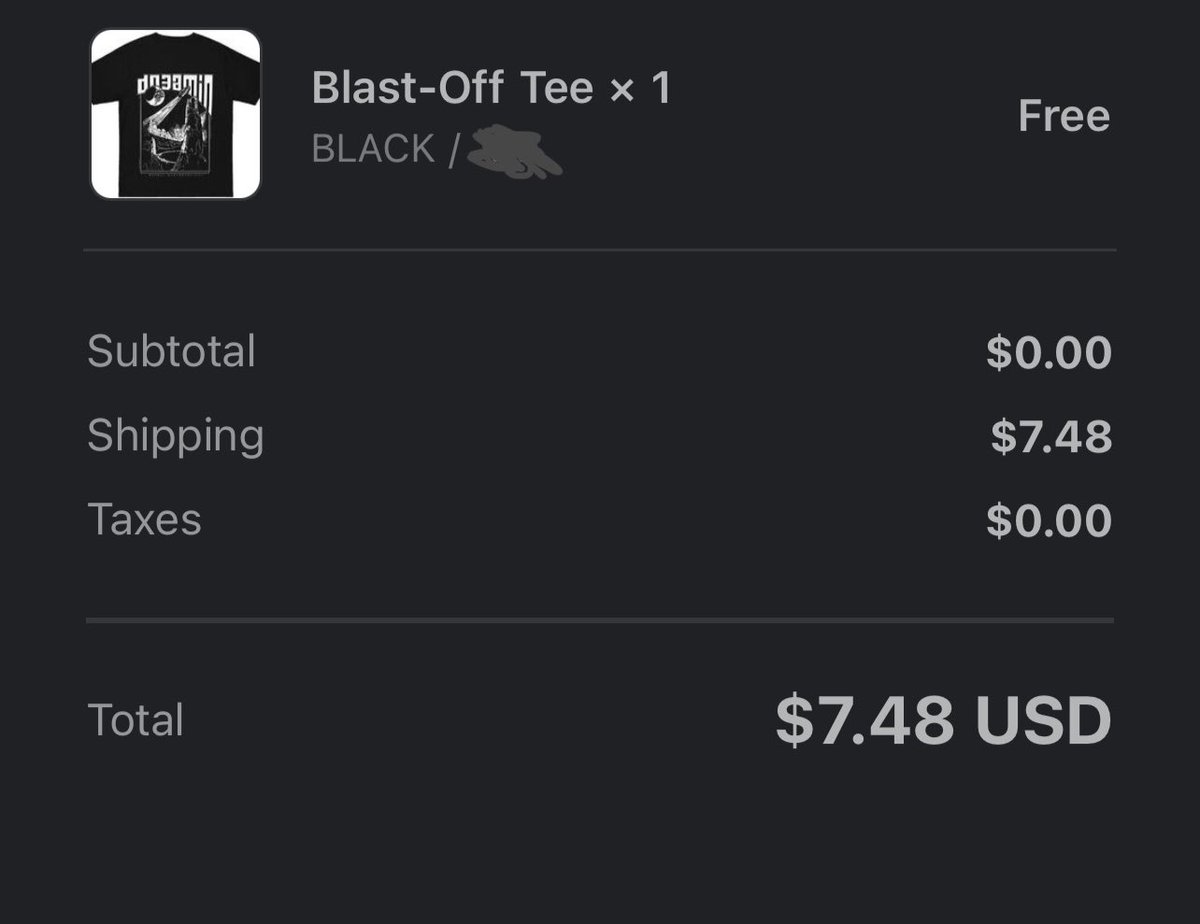Click the BLACK color variant label

coord(373,149)
